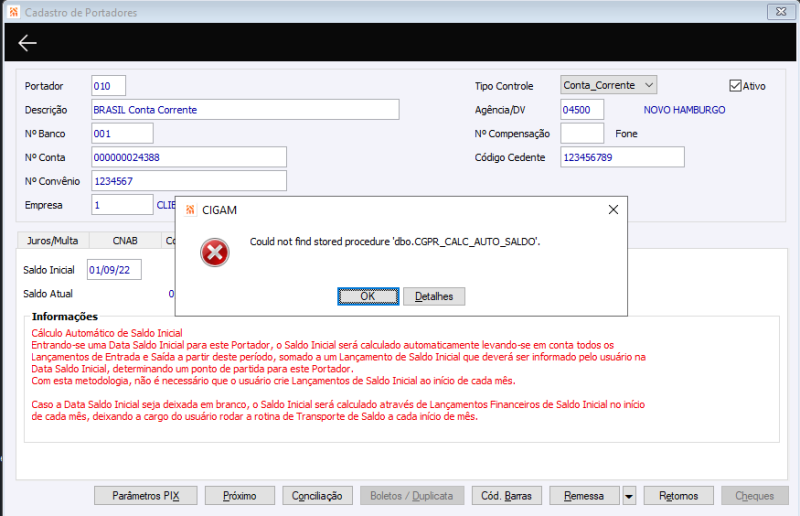800x516 pixels.
Task: Click the Tipo Controle label
Action: point(504,86)
